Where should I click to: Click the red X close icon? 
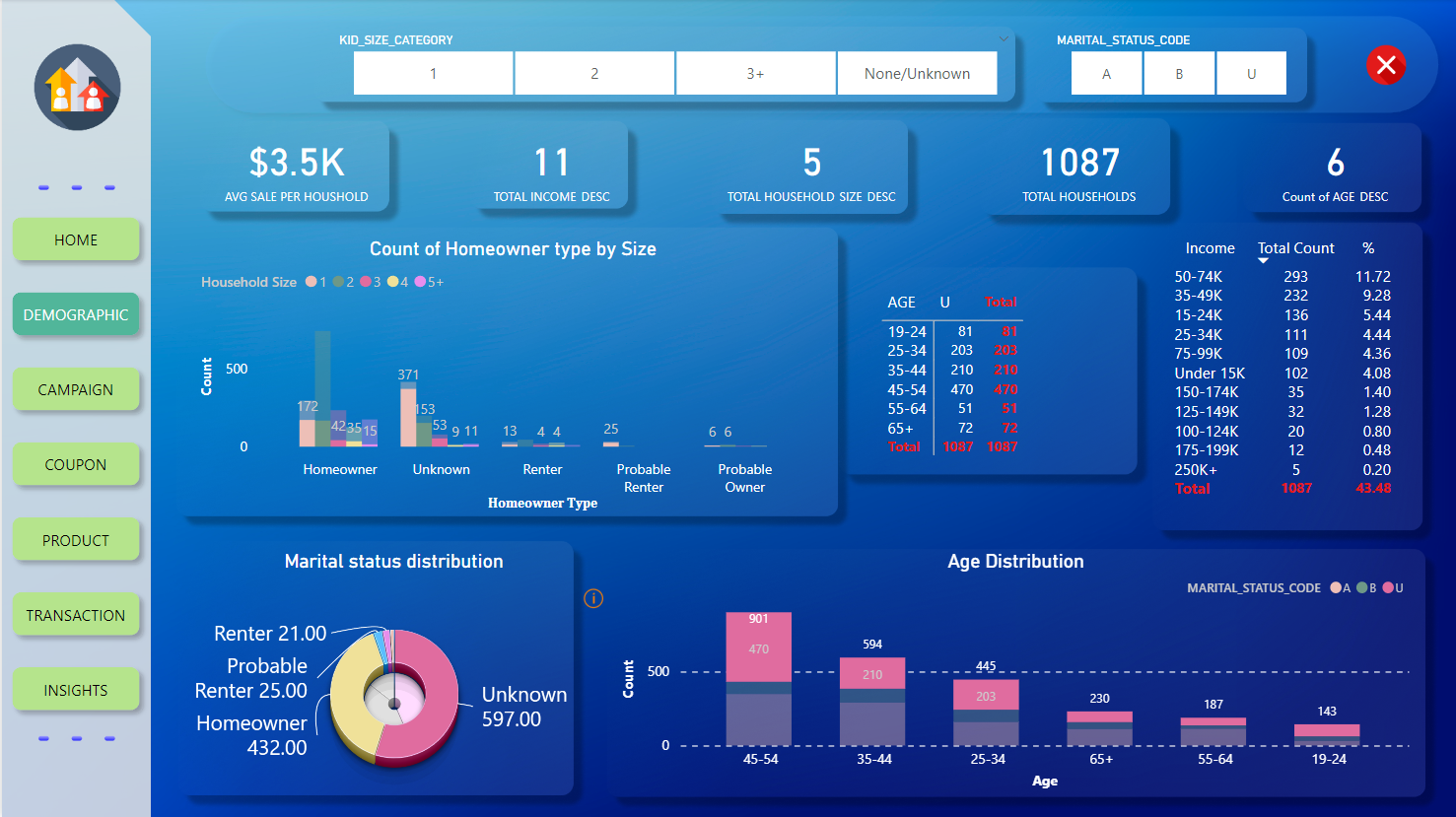click(1386, 65)
